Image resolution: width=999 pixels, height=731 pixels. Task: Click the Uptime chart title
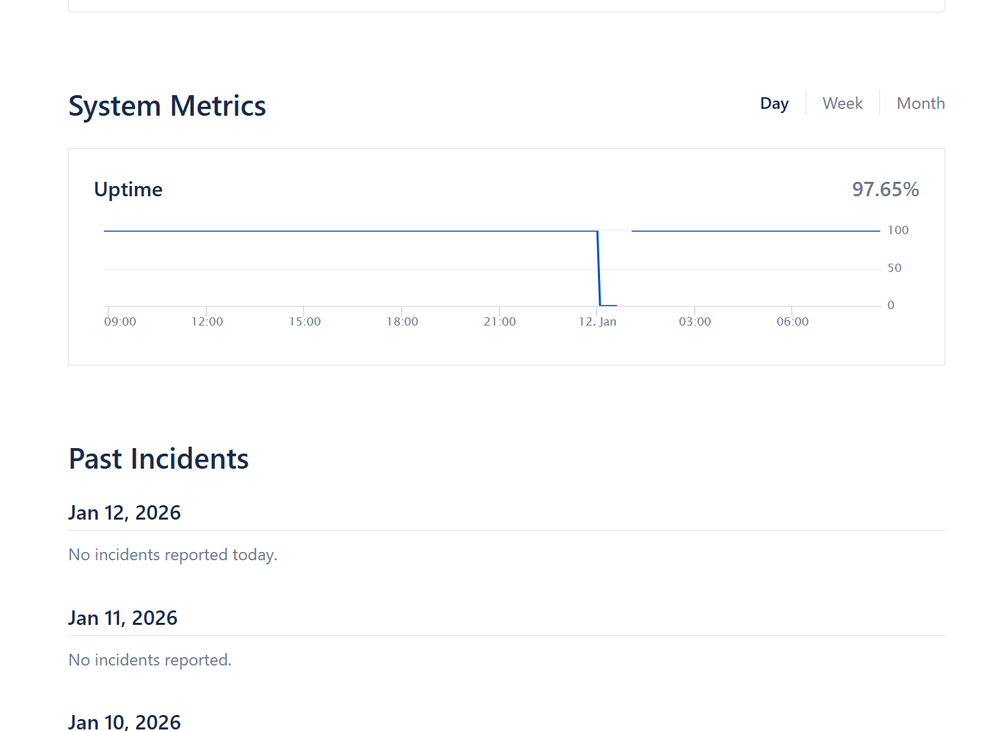(x=128, y=189)
